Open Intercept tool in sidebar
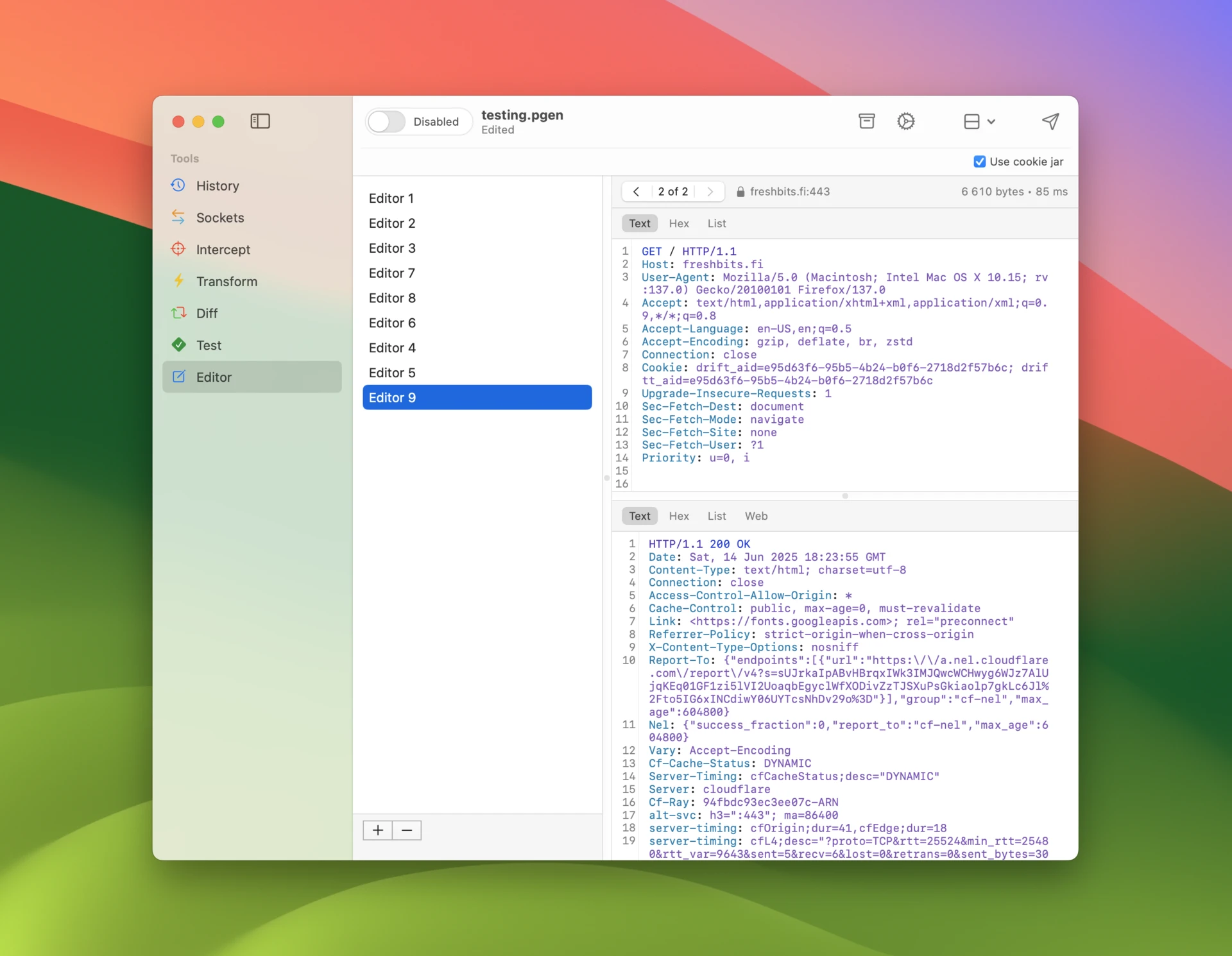This screenshot has width=1232, height=956. 223,250
